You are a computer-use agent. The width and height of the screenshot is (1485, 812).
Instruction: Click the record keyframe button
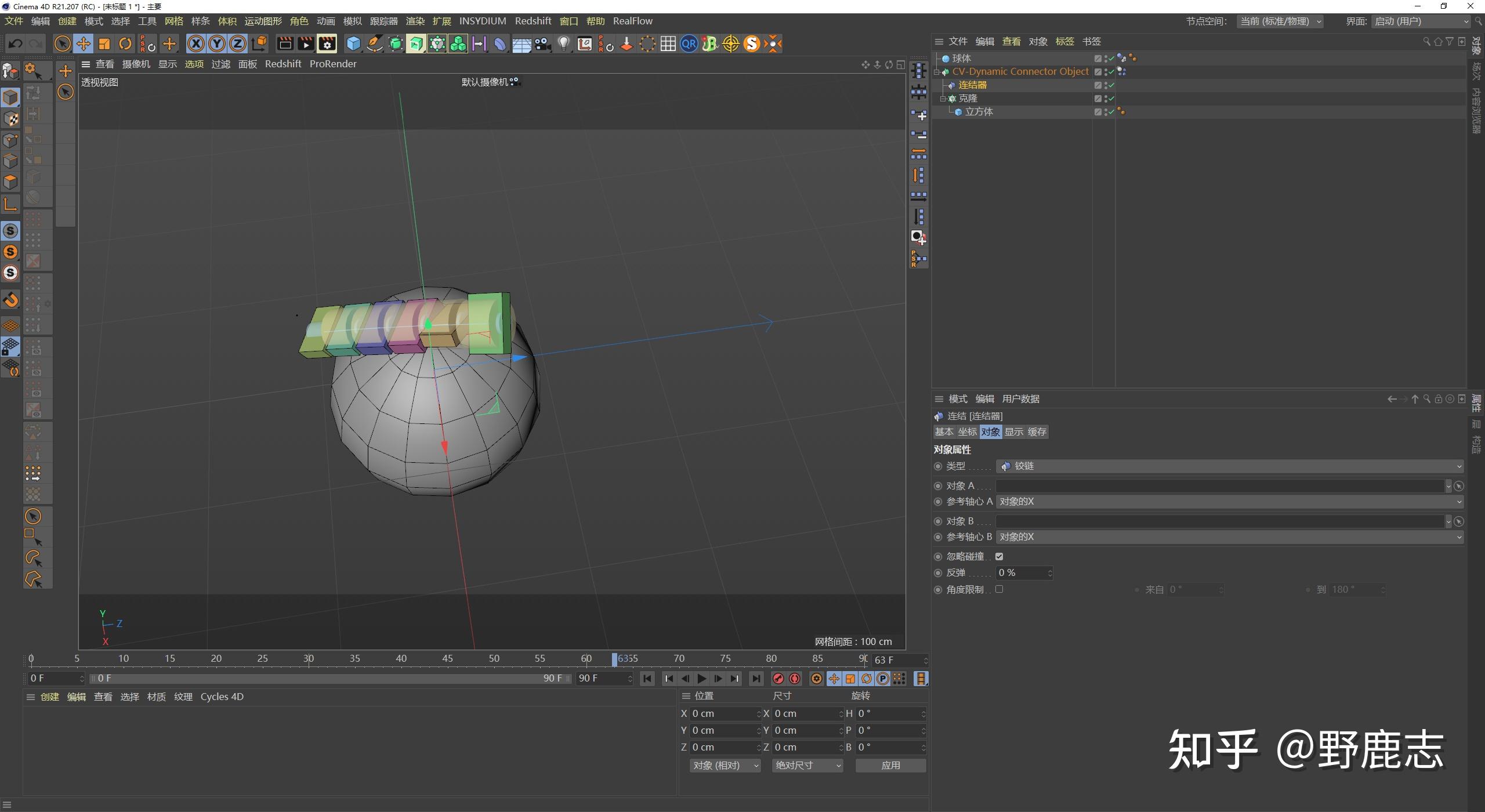[x=778, y=679]
